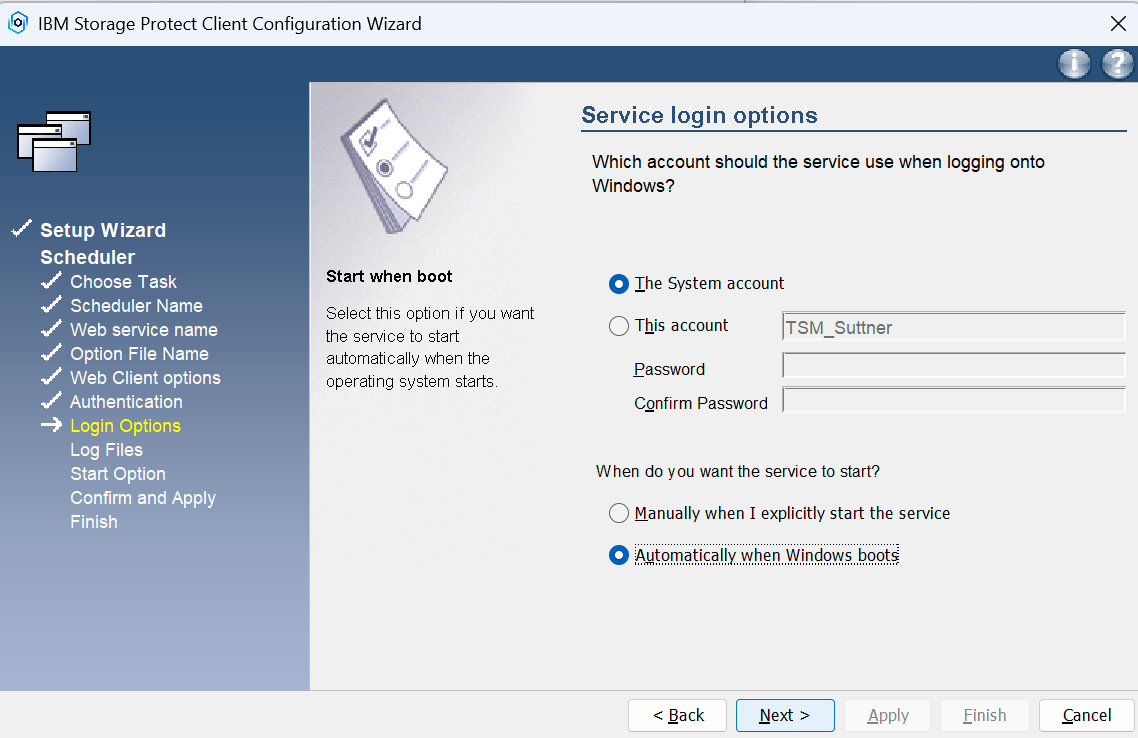Close the wizard window
Viewport: 1138px width, 738px height.
[x=1118, y=23]
